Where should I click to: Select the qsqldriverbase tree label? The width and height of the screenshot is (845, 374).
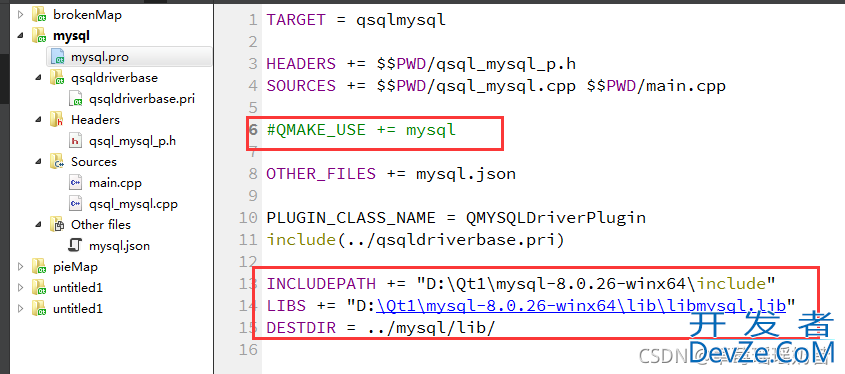pyautogui.click(x=114, y=78)
